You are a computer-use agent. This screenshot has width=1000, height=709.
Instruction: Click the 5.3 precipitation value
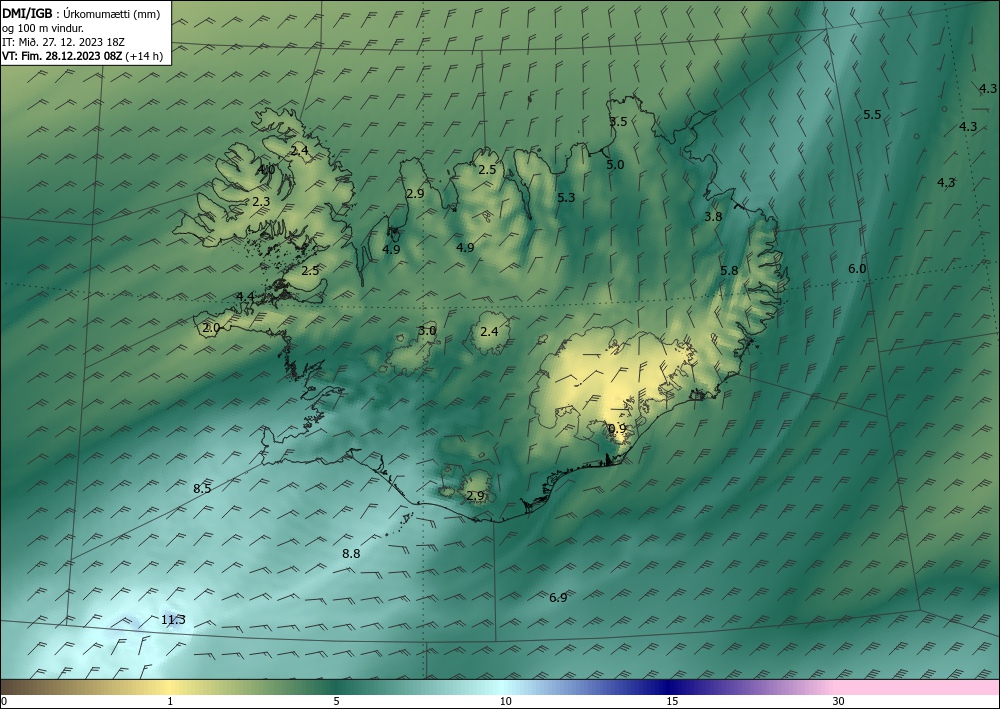point(566,198)
